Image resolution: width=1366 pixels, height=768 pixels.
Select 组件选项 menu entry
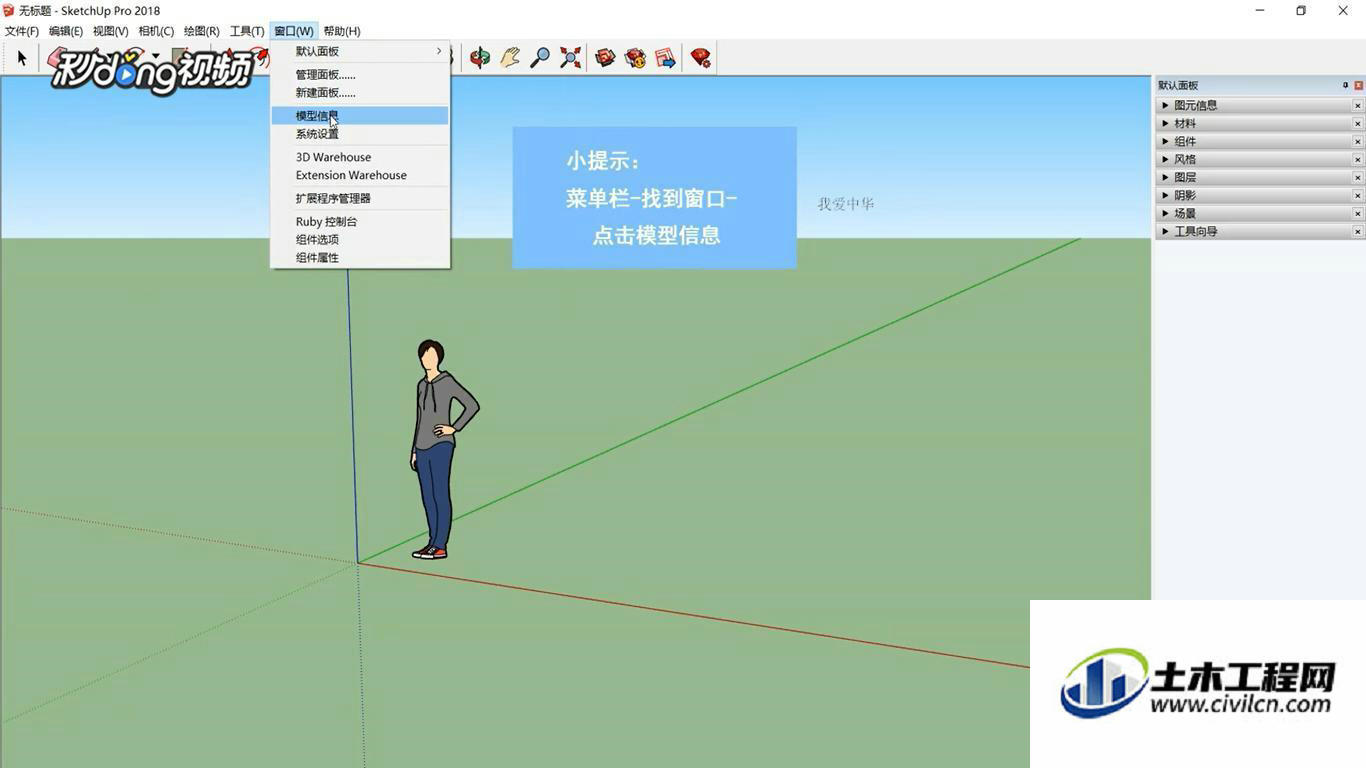coord(360,239)
